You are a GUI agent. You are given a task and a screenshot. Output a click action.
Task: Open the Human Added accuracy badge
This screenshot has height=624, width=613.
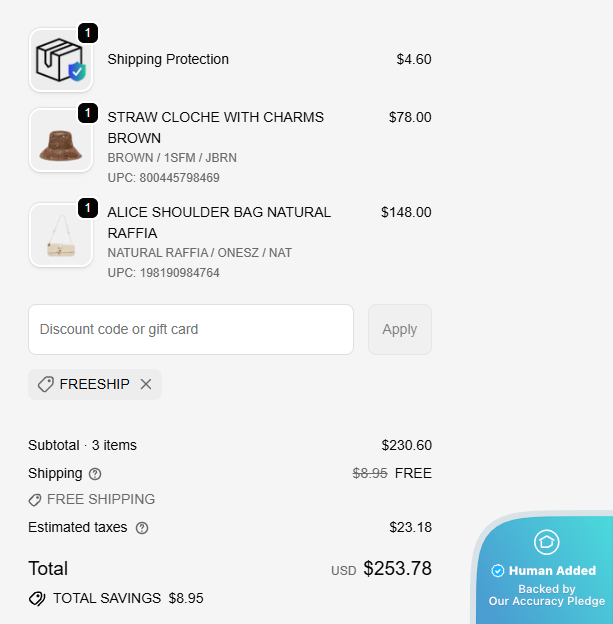click(544, 569)
